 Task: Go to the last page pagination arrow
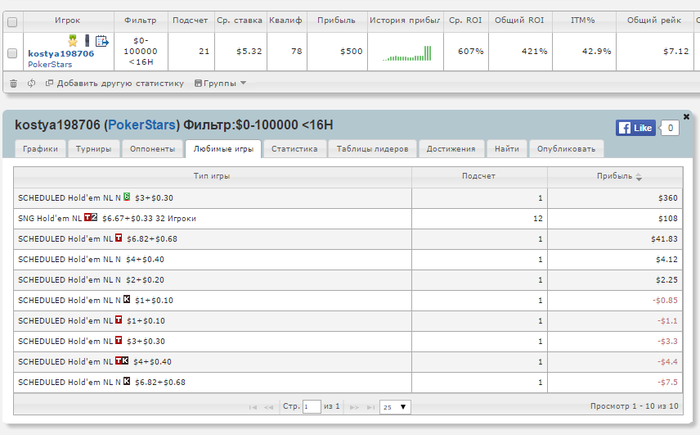[371, 407]
